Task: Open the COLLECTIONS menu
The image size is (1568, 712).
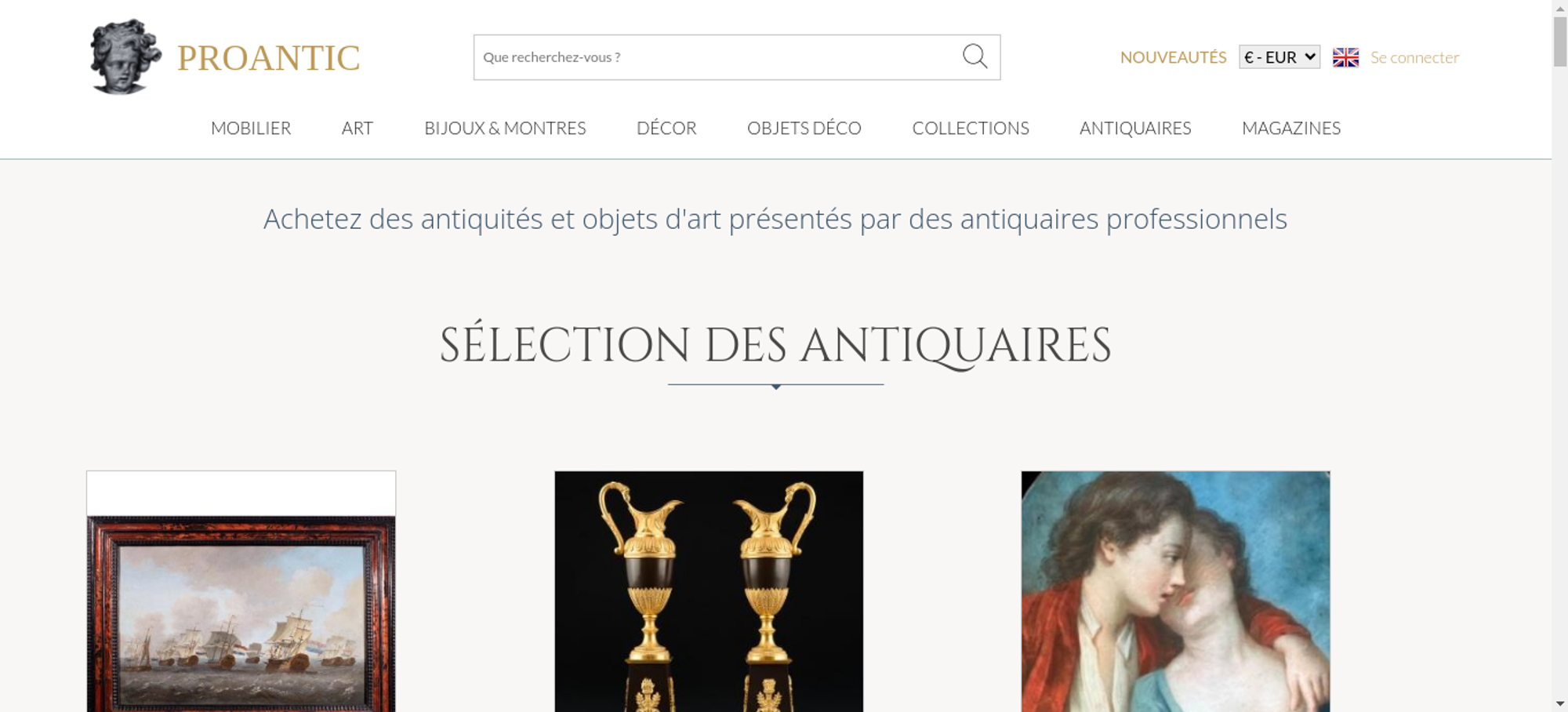Action: point(971,128)
